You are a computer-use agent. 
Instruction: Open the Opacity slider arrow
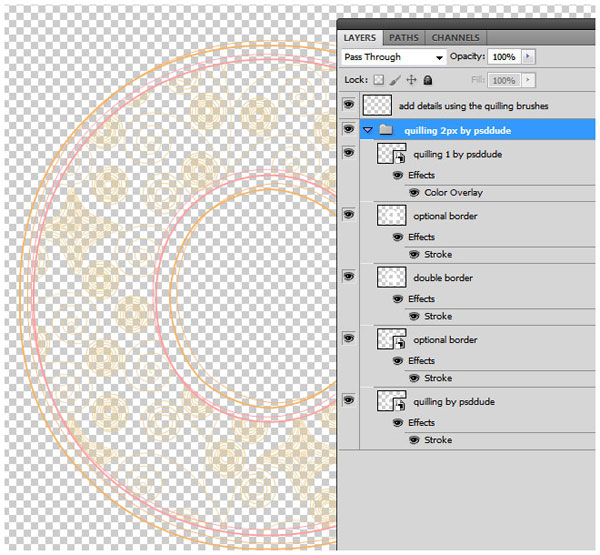[x=528, y=57]
